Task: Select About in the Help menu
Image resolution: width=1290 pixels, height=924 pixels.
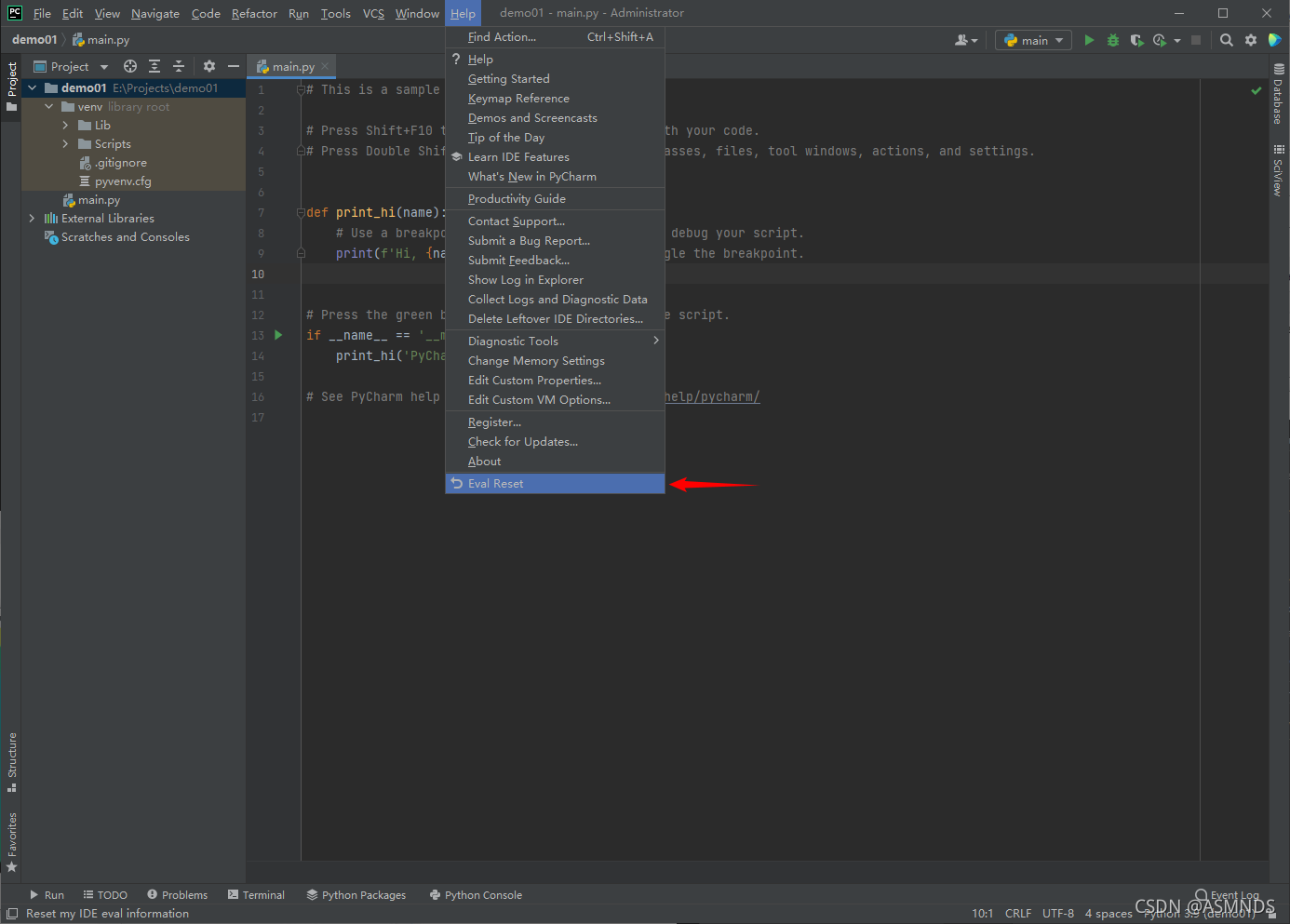Action: [555, 462]
